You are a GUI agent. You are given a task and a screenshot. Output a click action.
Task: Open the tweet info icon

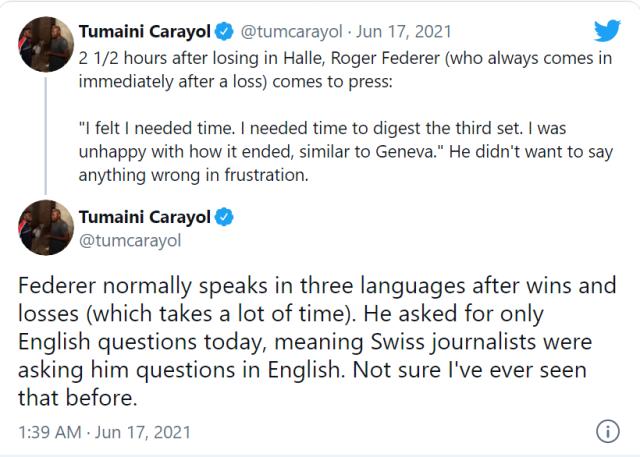pos(607,432)
